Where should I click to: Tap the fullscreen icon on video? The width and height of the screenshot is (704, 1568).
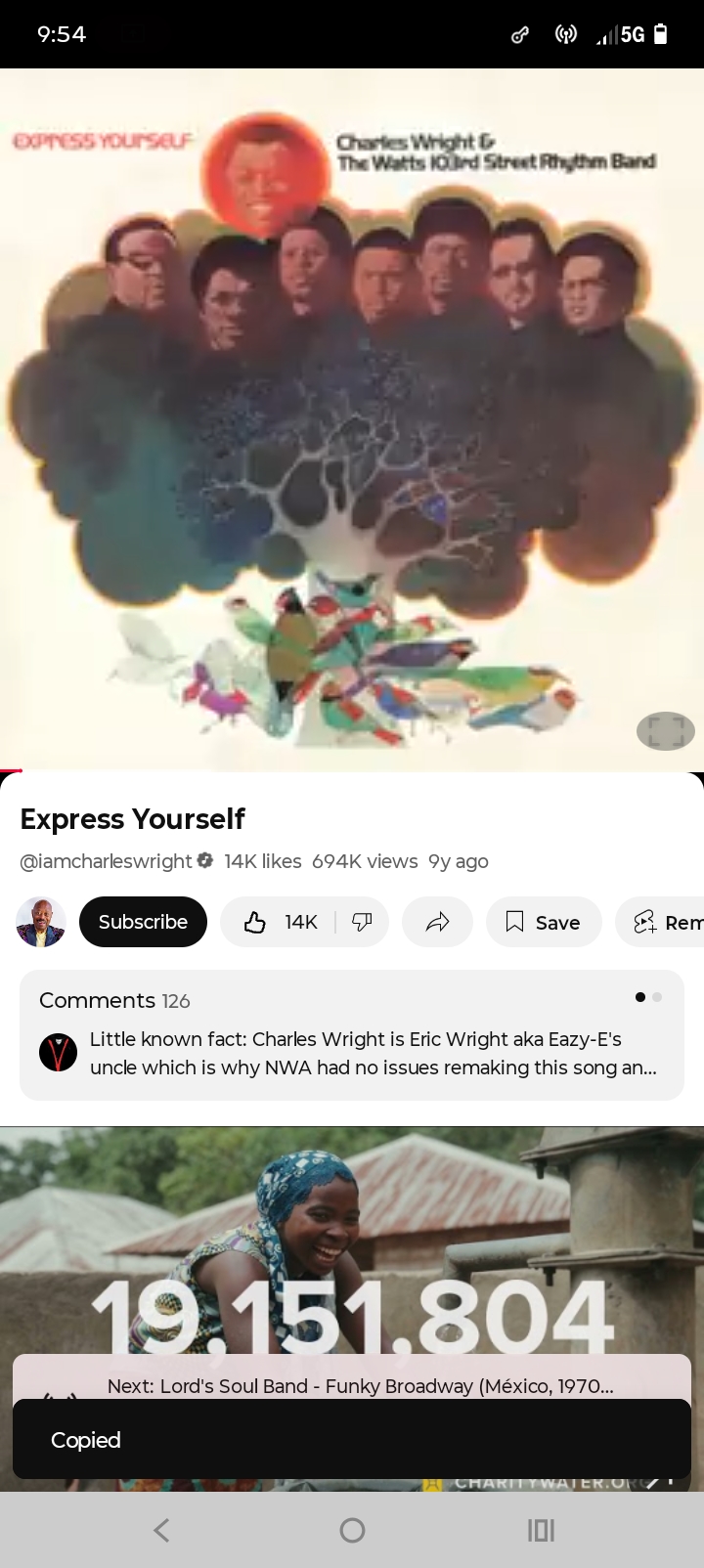coord(666,730)
